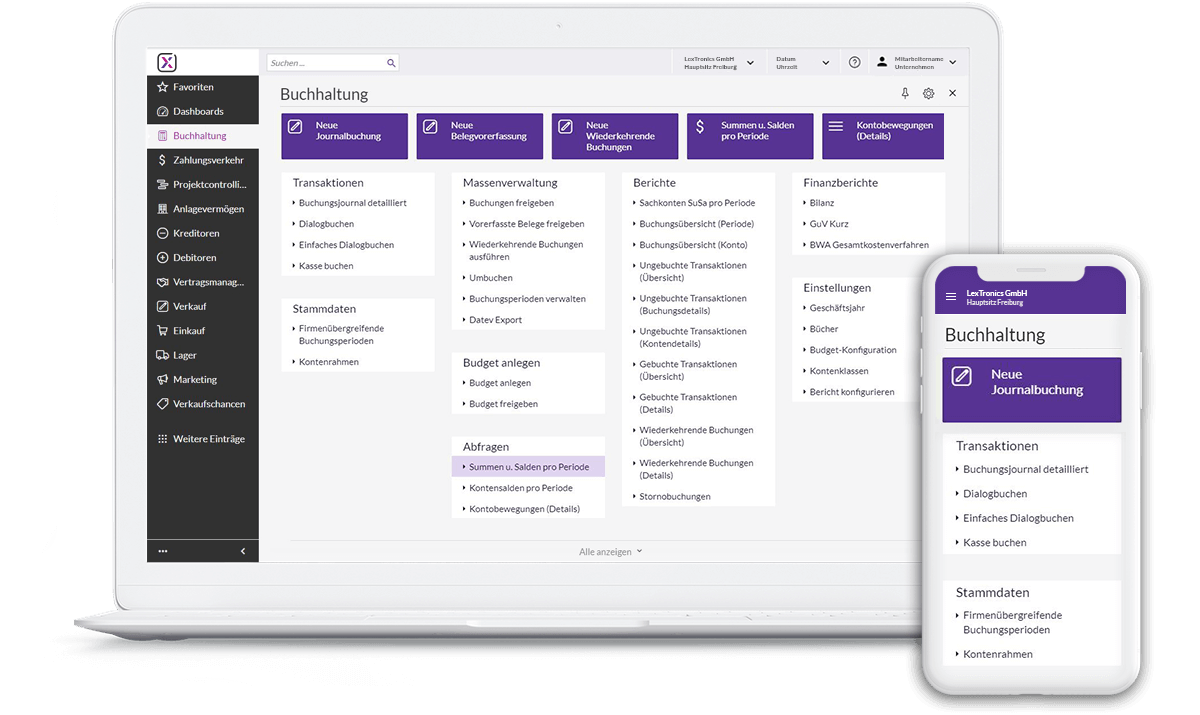This screenshot has height=715, width=1200.
Task: Open Weitere Einträge in the sidebar
Action: 208,439
